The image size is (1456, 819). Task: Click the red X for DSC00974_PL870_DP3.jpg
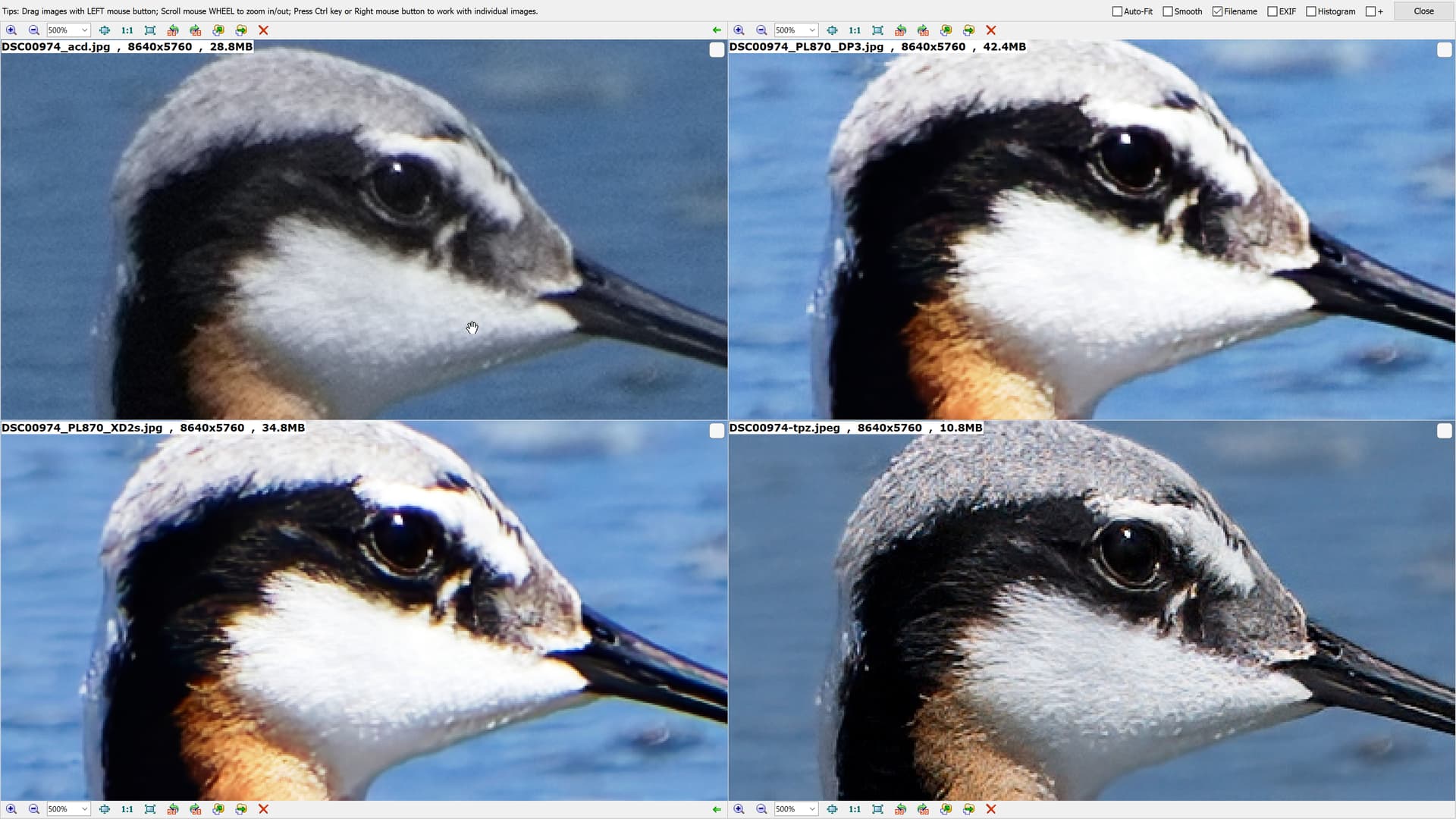991,30
